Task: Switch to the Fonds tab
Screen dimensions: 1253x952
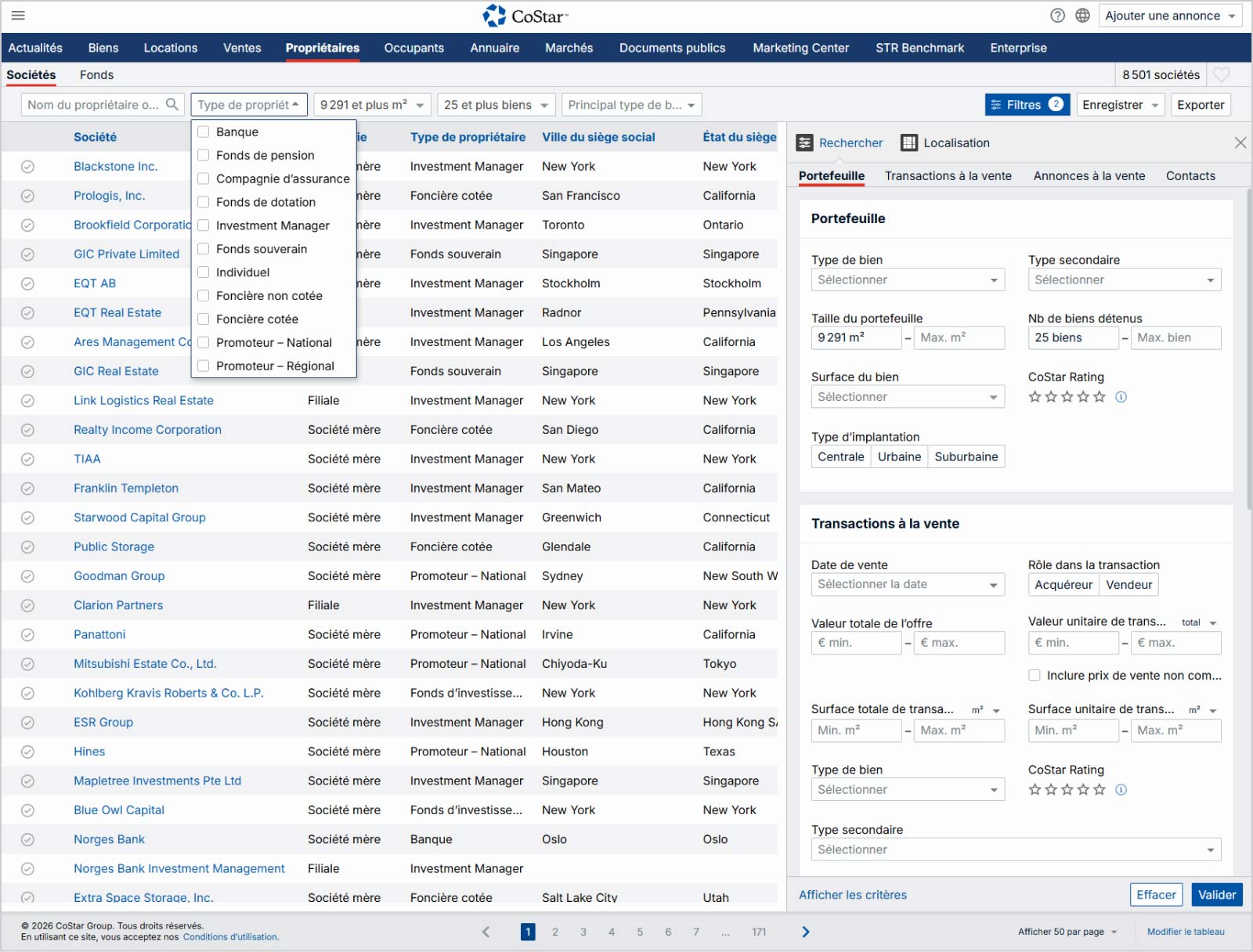Action: (96, 74)
